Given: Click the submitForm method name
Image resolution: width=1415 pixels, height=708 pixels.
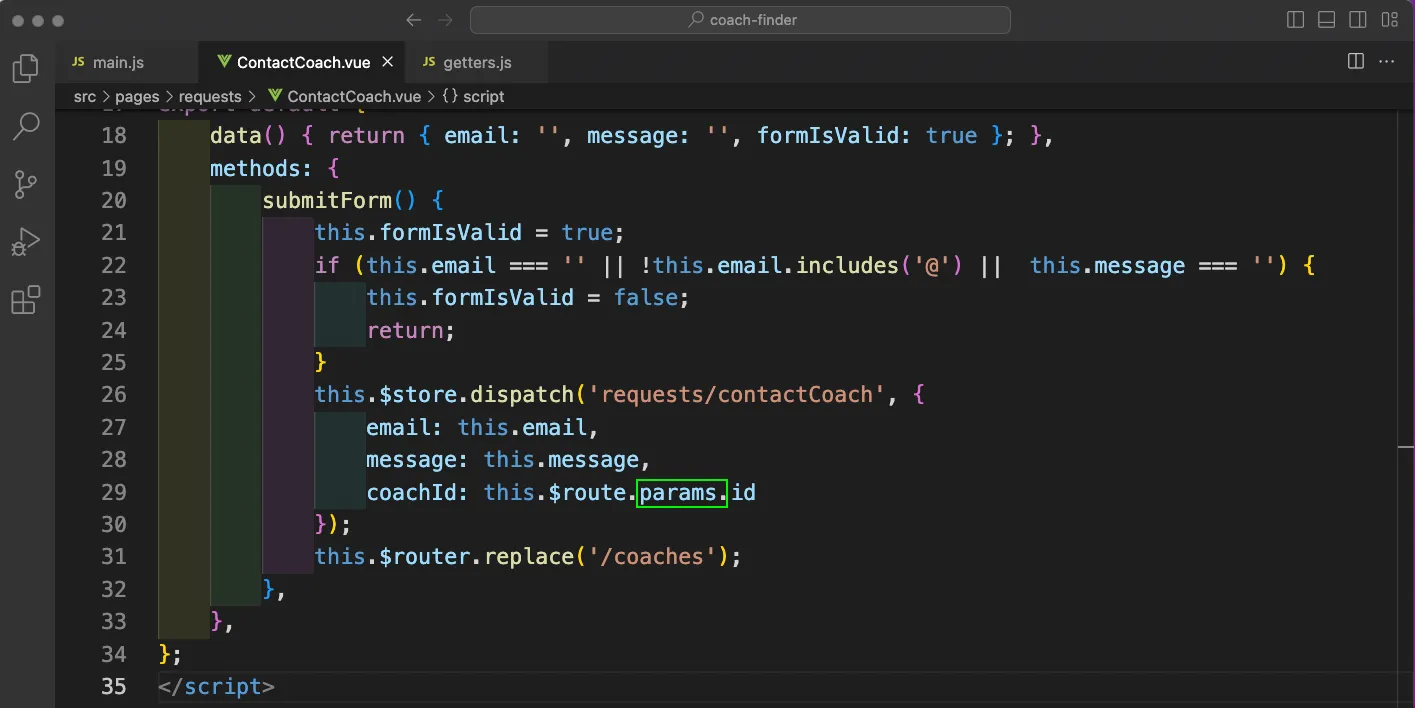Looking at the screenshot, I should pyautogui.click(x=327, y=201).
